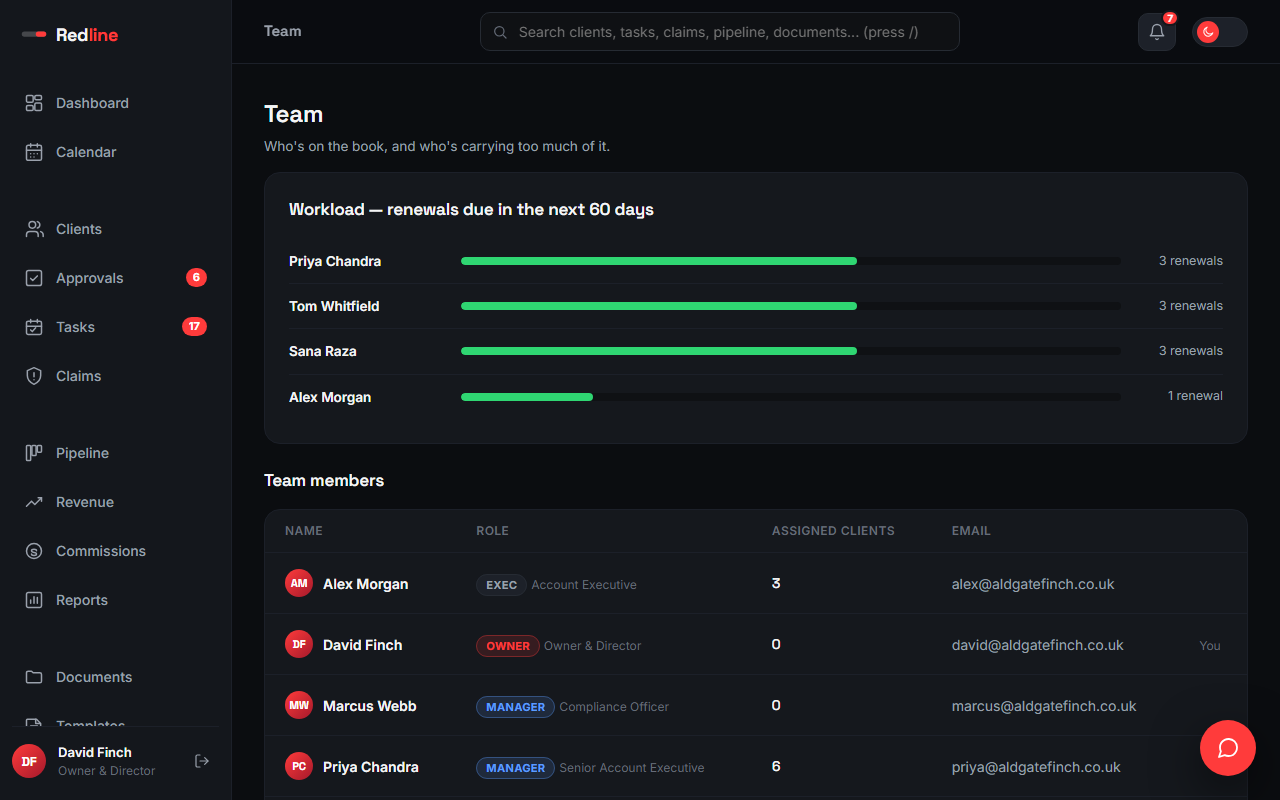
Task: Click the Documents folder icon
Action: (x=34, y=677)
